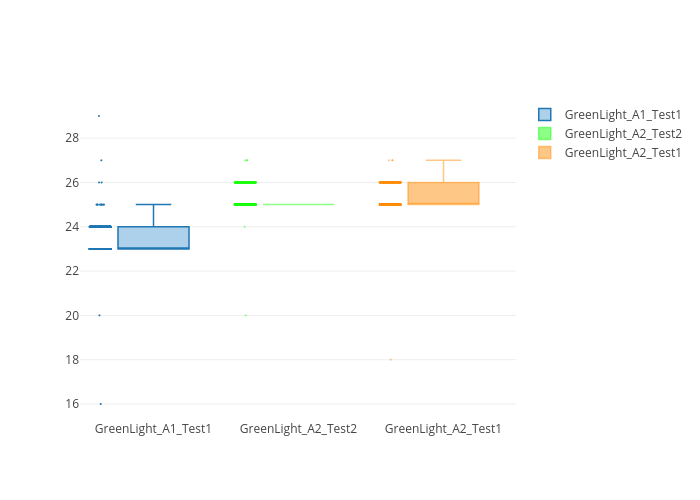Viewport: 700px width, 500px height.
Task: Click the GreenLight_A2_Test2 x-axis label
Action: (298, 429)
